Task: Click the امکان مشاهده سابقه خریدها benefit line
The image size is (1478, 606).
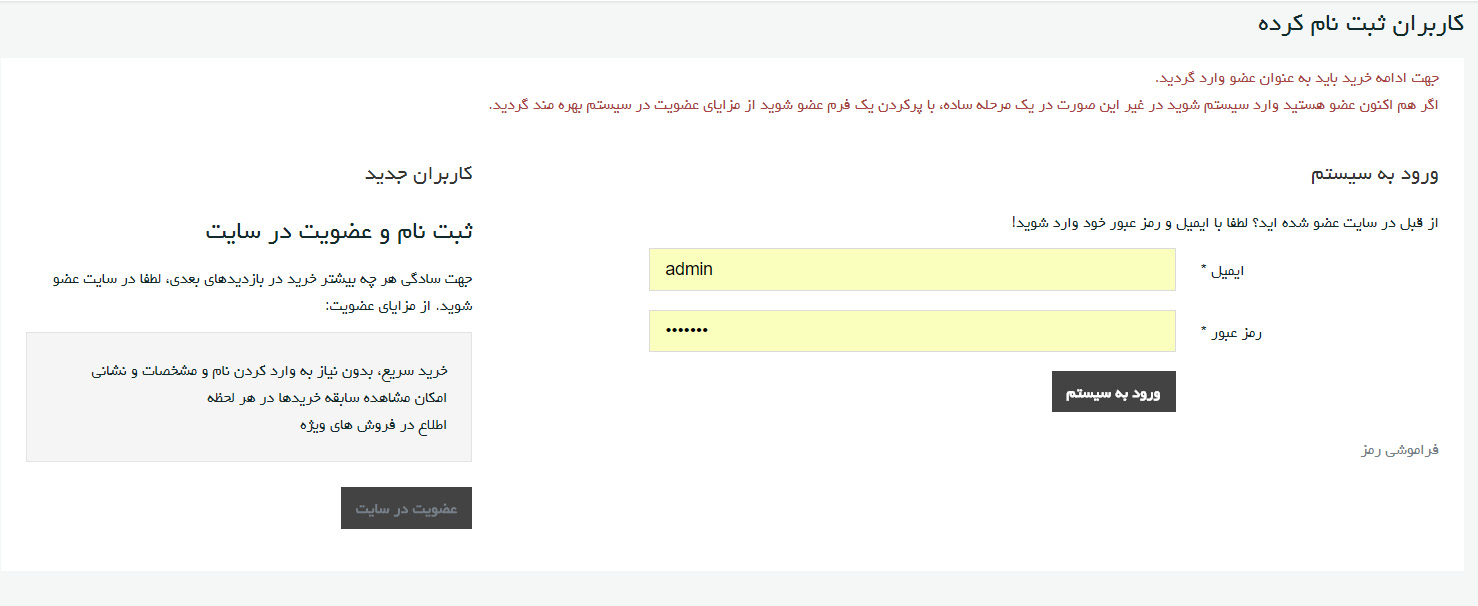Action: click(327, 398)
